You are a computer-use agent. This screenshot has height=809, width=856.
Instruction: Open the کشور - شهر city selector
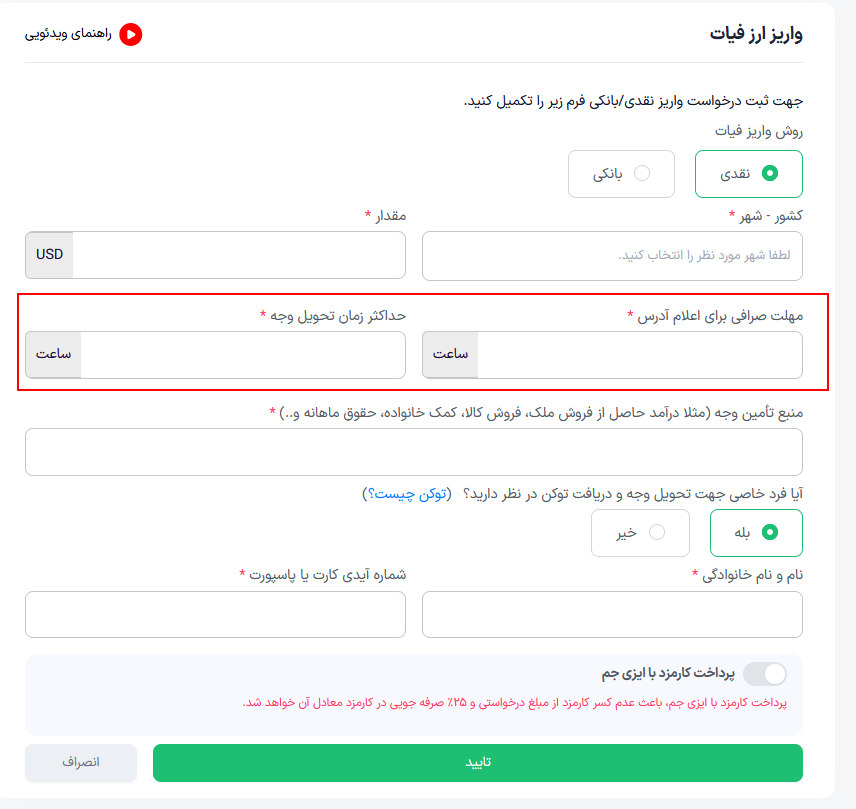click(612, 255)
